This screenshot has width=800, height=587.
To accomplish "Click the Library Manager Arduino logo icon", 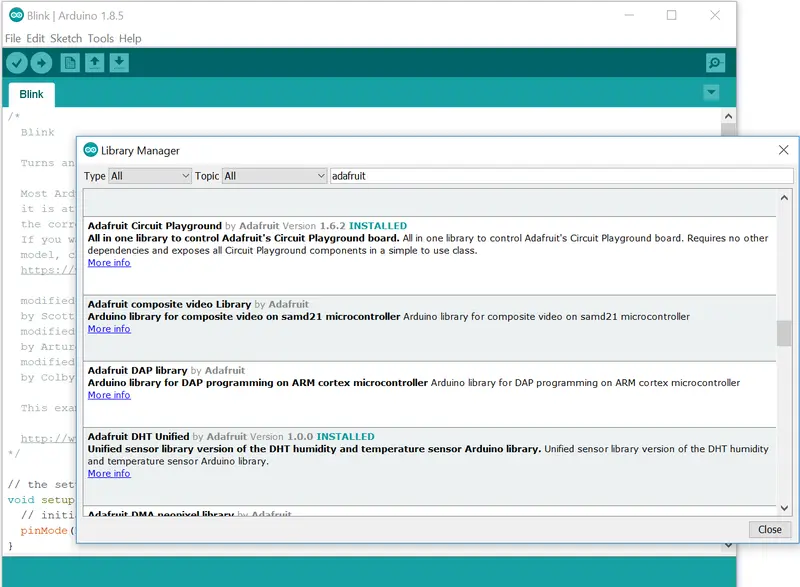I will click(x=91, y=150).
